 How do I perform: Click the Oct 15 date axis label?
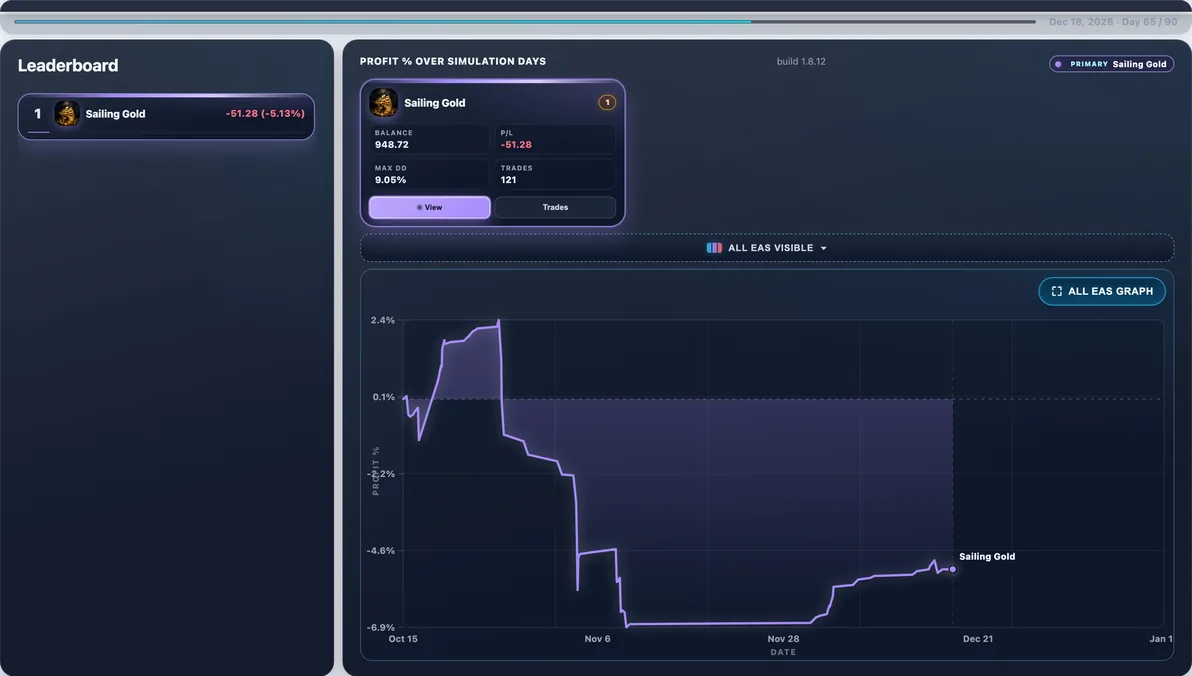(x=403, y=639)
